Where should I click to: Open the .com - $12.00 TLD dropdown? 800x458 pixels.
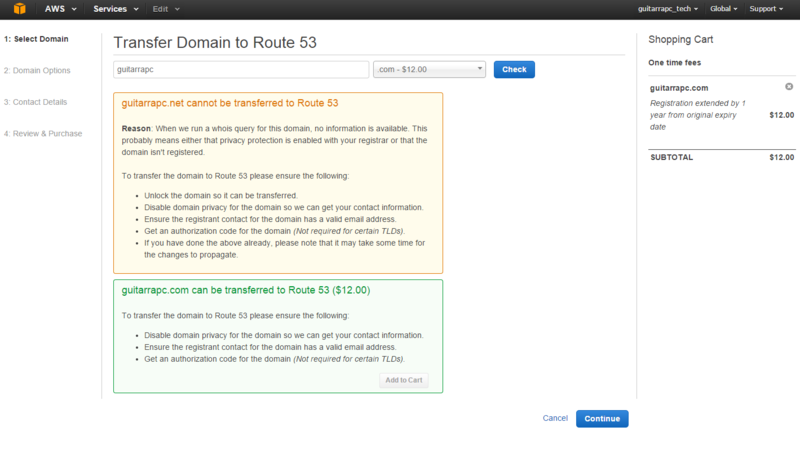pyautogui.click(x=429, y=69)
